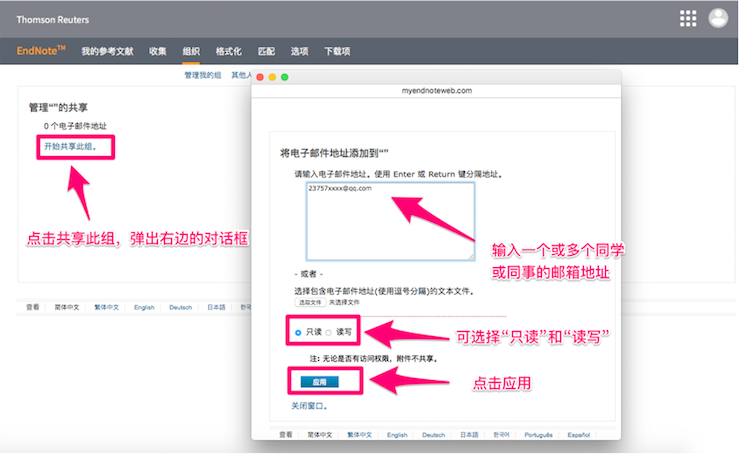The height and width of the screenshot is (454, 740).
Task: Click the 关闭窗口 link
Action: point(309,406)
